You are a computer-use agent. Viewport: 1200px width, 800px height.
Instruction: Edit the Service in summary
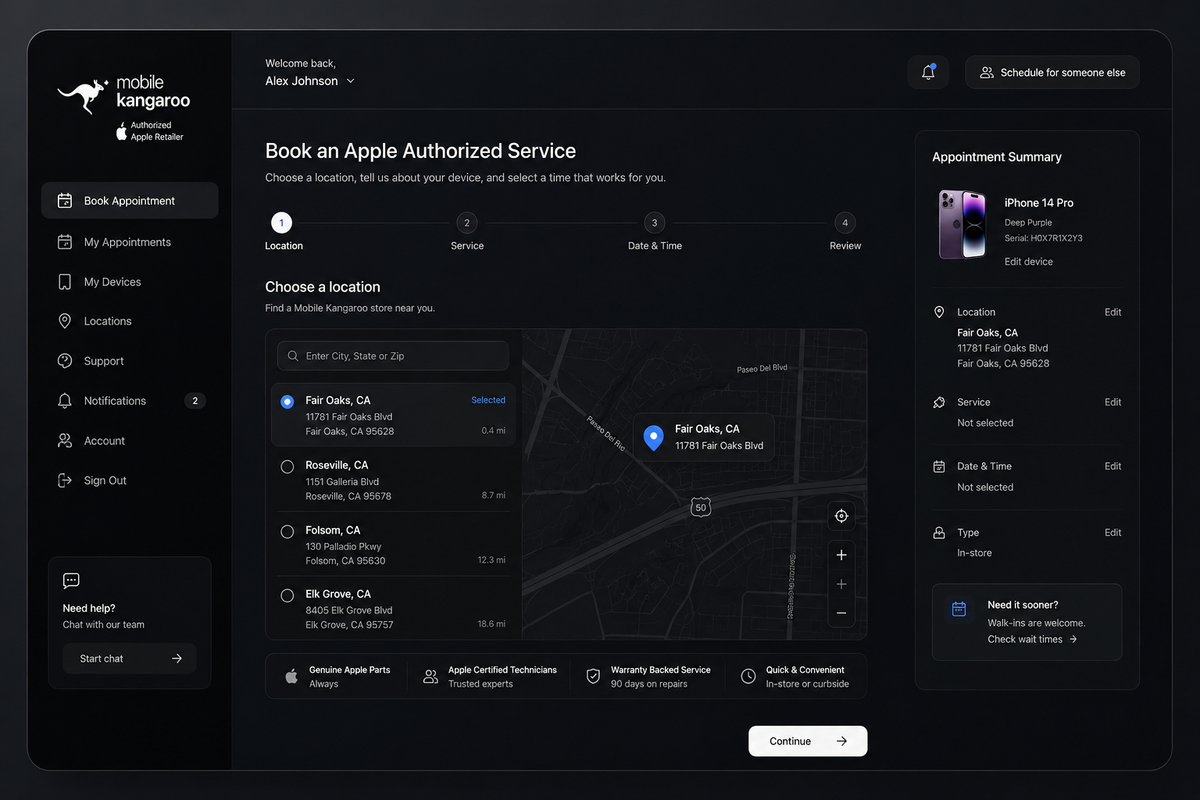coord(1113,402)
